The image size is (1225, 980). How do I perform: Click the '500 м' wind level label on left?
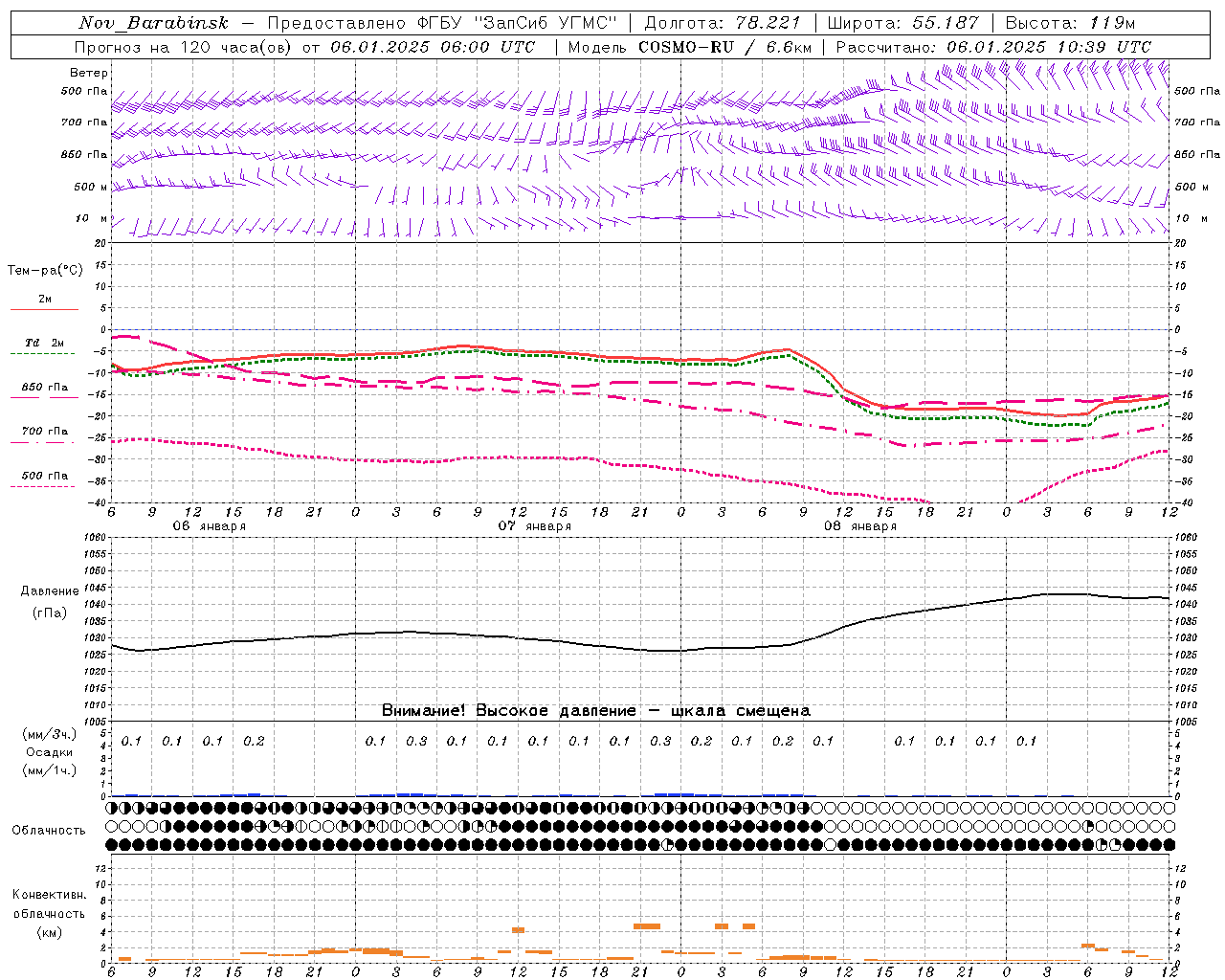[x=91, y=188]
